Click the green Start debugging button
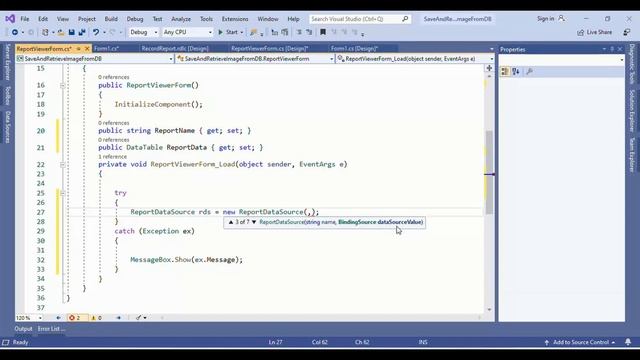Viewport: 640px width, 360px height. tap(228, 32)
